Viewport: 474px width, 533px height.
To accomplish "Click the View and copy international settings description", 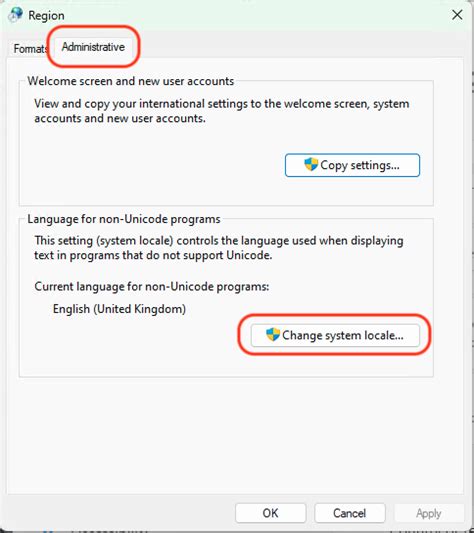I will point(222,111).
